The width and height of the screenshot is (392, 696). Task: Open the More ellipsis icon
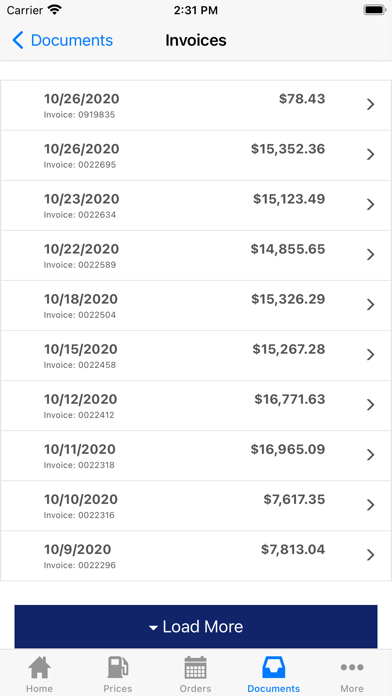352,667
